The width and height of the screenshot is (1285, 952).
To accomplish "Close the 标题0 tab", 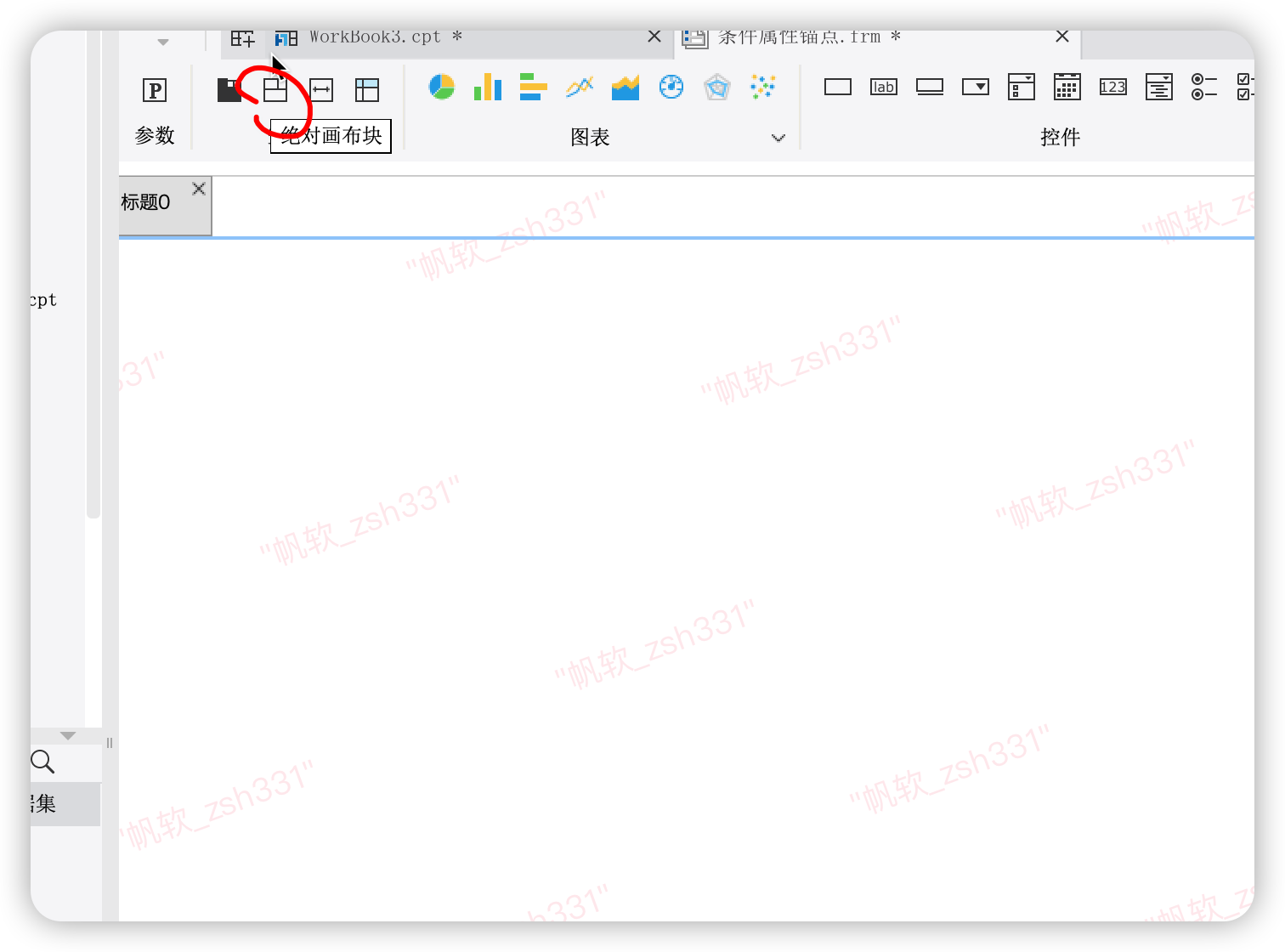I will pyautogui.click(x=199, y=189).
